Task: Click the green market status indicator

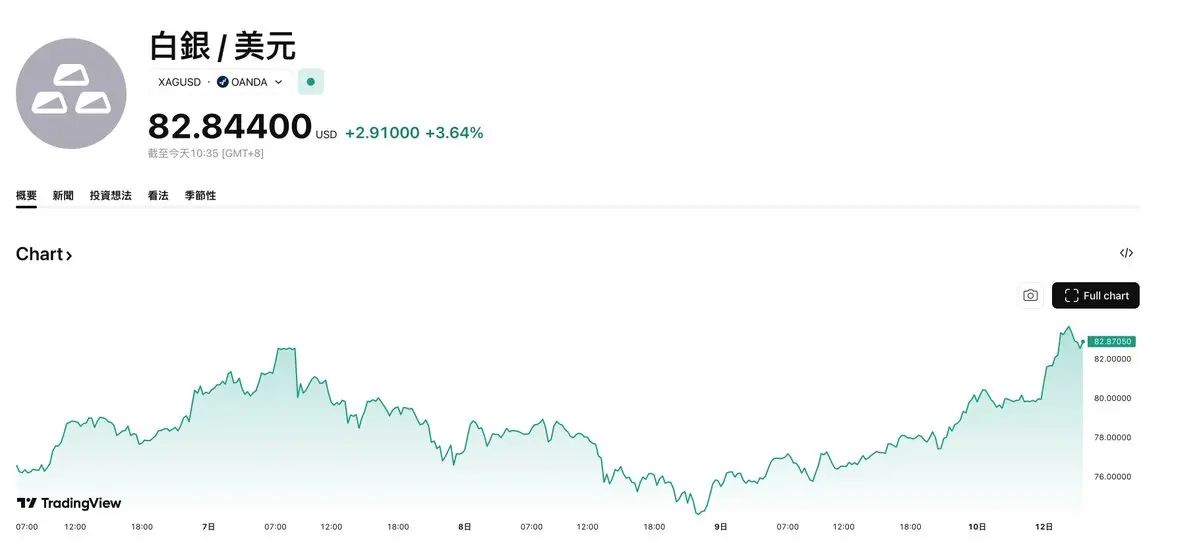Action: click(x=311, y=82)
